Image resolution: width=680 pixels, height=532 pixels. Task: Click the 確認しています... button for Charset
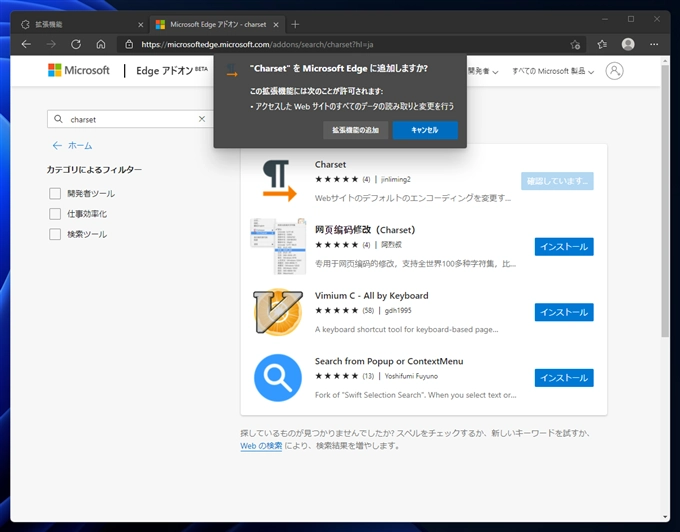(x=557, y=181)
